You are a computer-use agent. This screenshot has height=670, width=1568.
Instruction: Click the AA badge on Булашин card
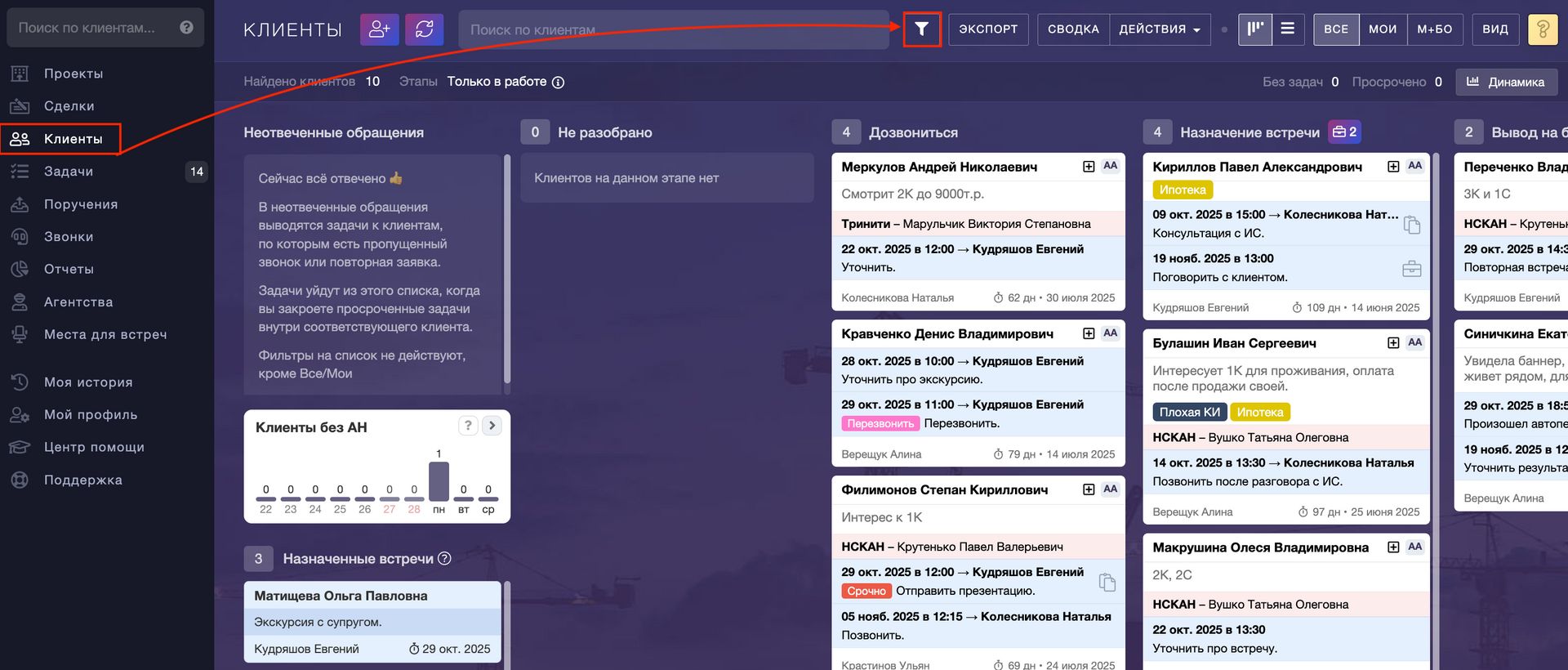coord(1415,343)
